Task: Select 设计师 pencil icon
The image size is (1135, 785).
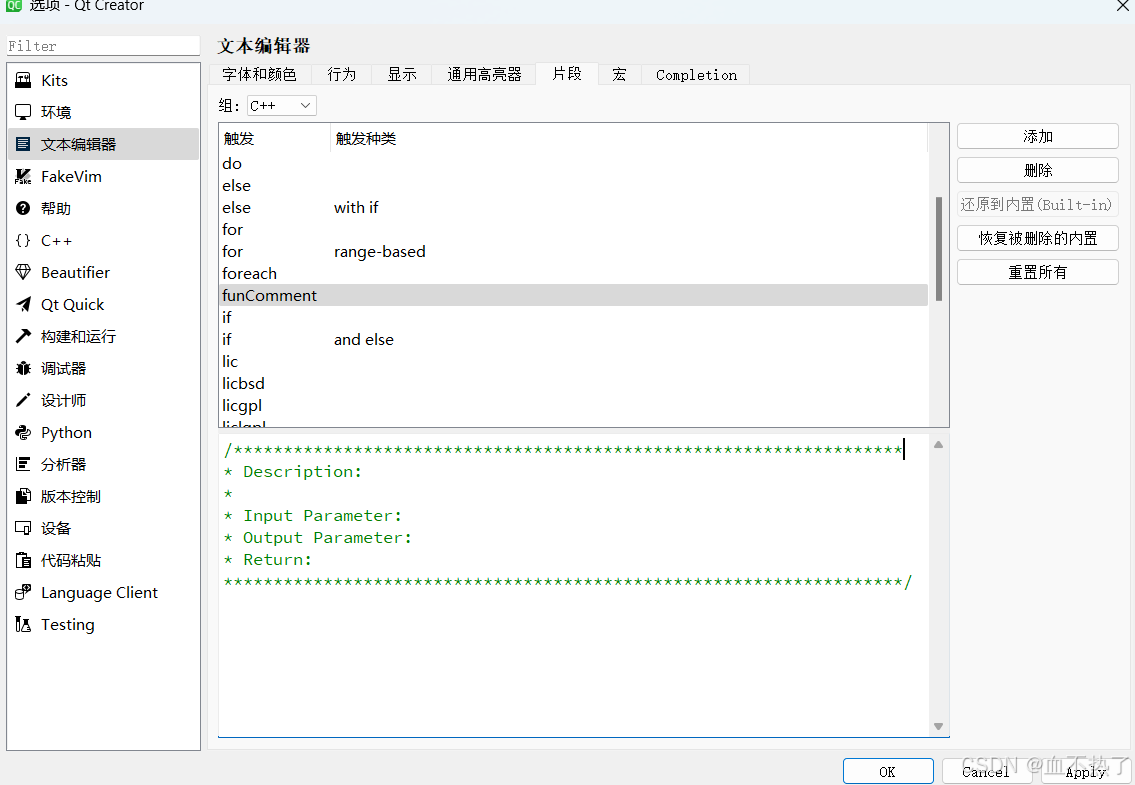Action: (x=23, y=400)
